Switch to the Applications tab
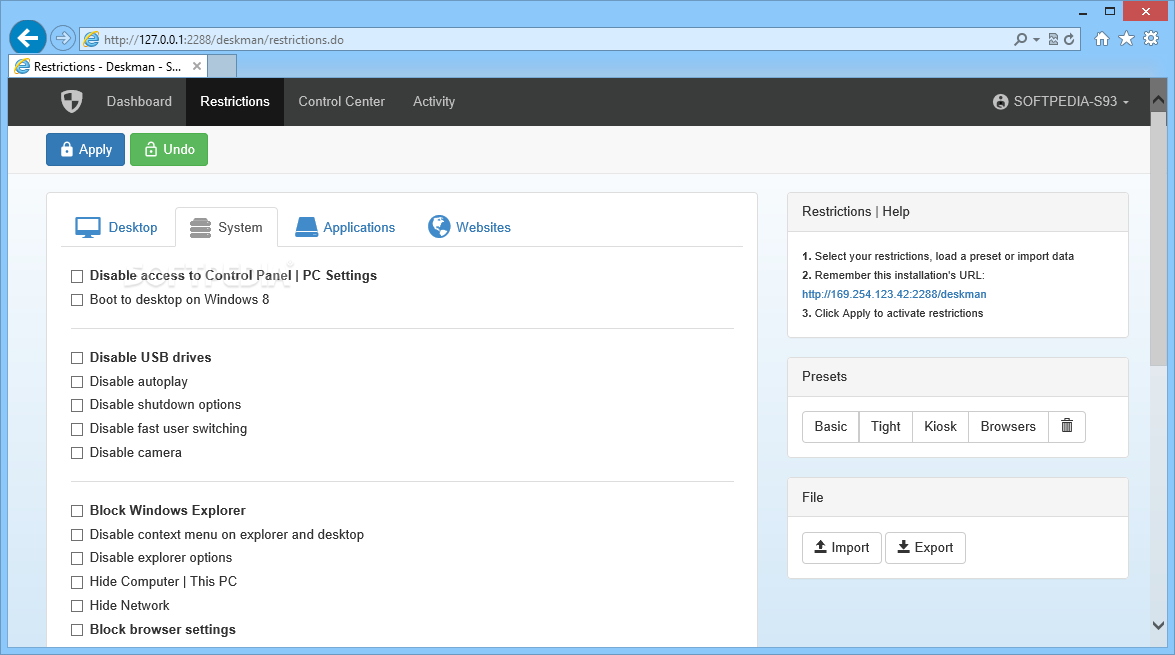This screenshot has width=1175, height=655. (345, 227)
